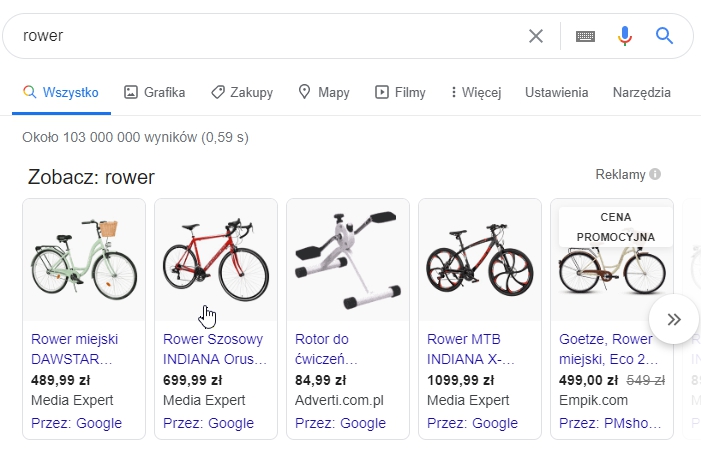The width and height of the screenshot is (701, 454).
Task: Open Narzędzia search tools
Action: tap(641, 93)
